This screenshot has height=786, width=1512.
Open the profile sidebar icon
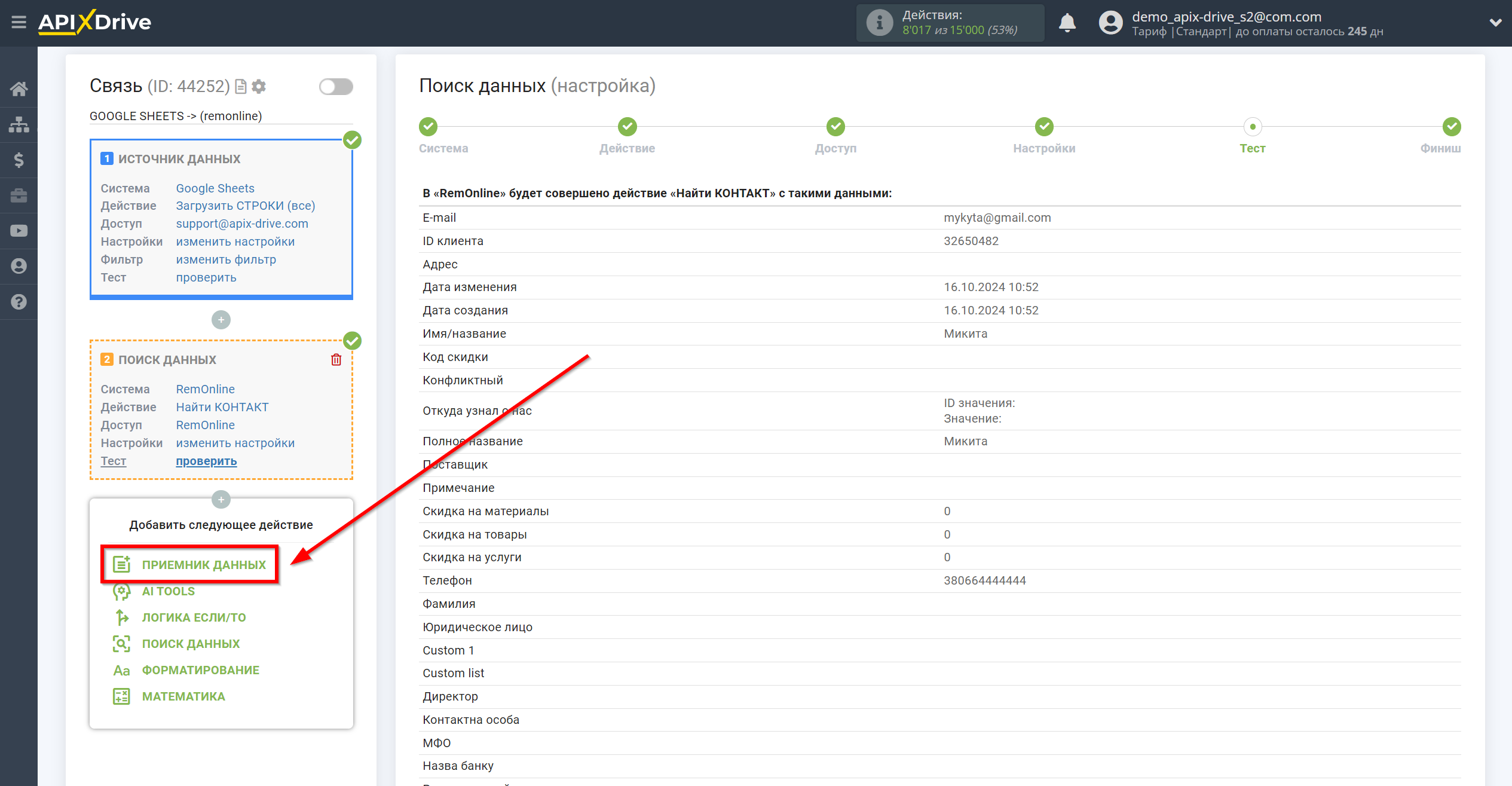pos(19,266)
